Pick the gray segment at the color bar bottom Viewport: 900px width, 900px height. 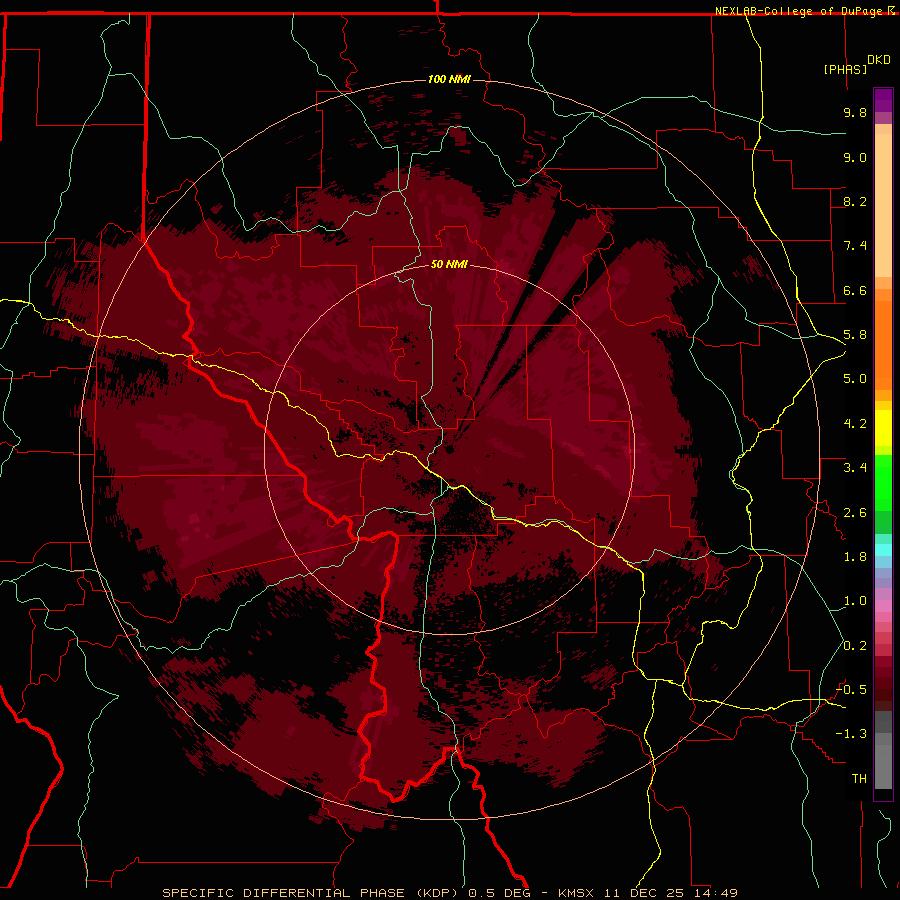[x=883, y=766]
